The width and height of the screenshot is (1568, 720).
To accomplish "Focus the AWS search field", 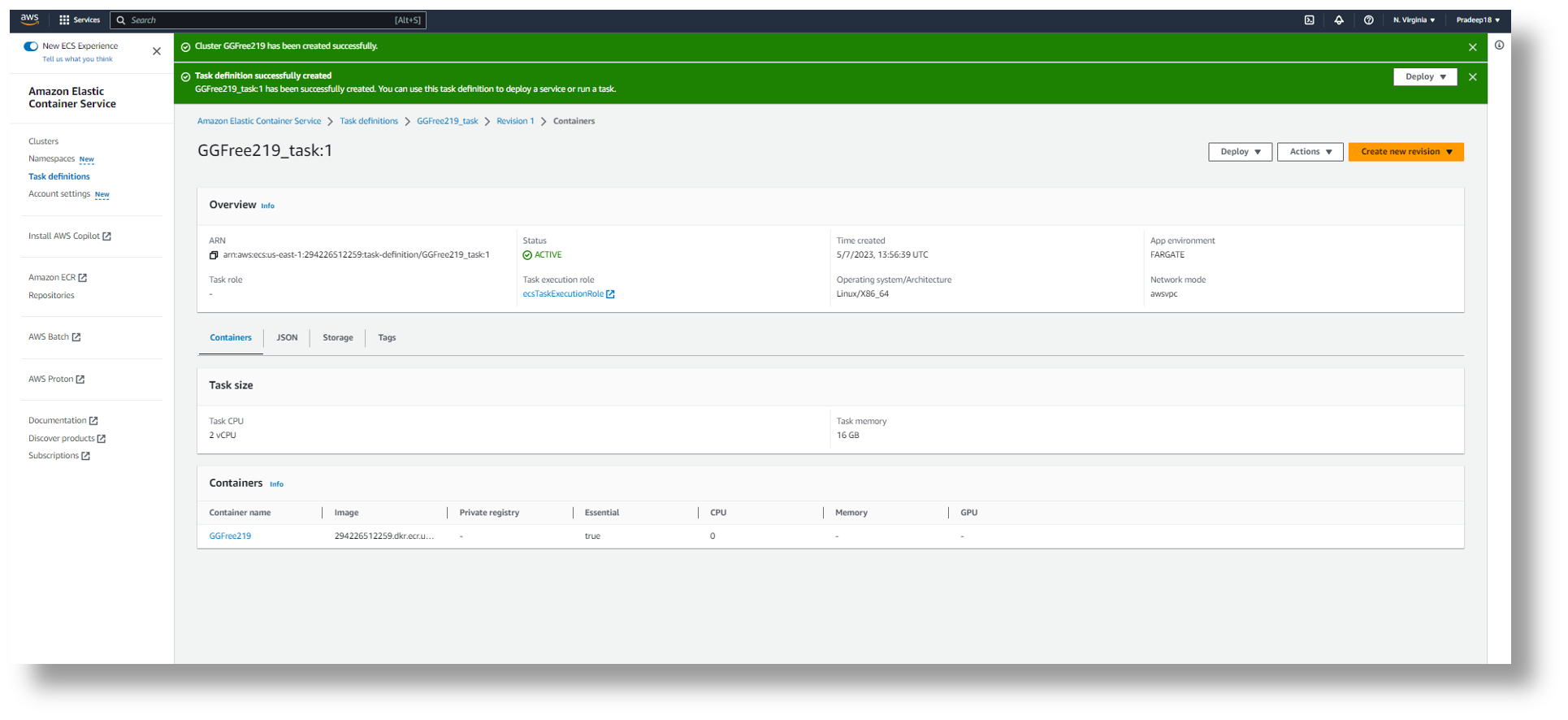I will pos(268,20).
